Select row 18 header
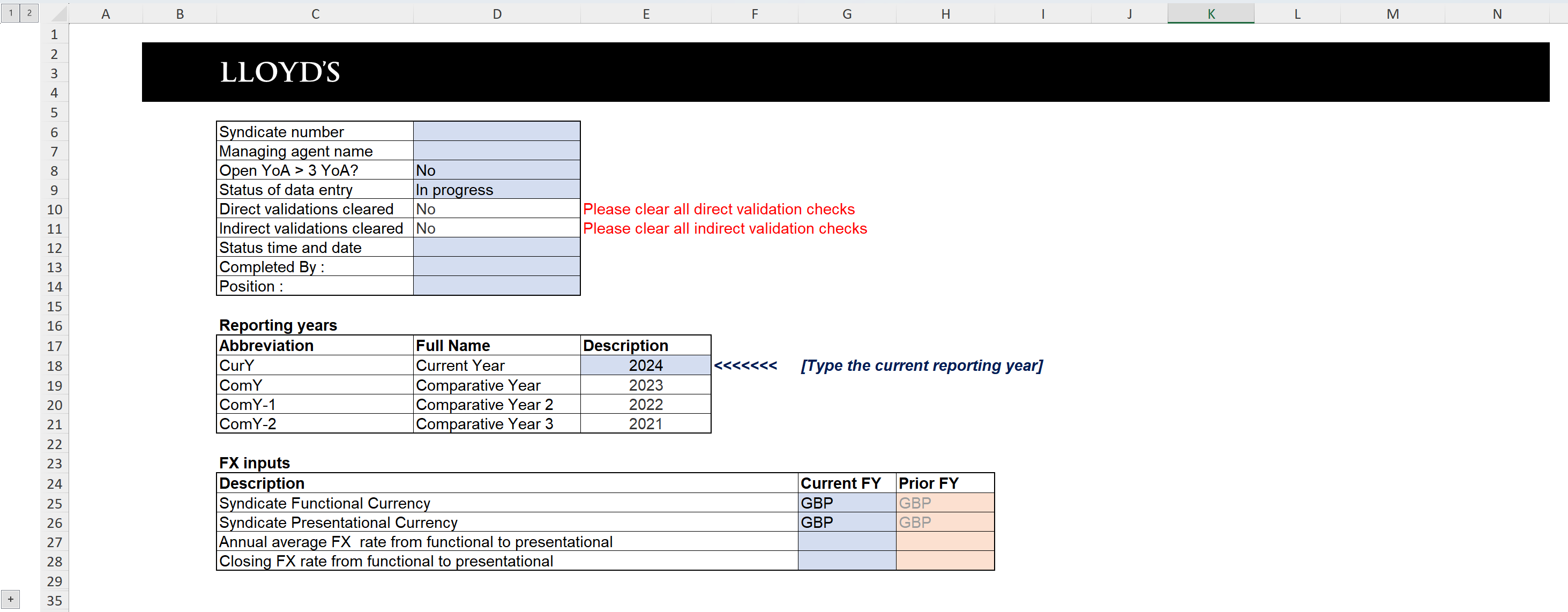The height and width of the screenshot is (612, 1568). pyautogui.click(x=54, y=365)
